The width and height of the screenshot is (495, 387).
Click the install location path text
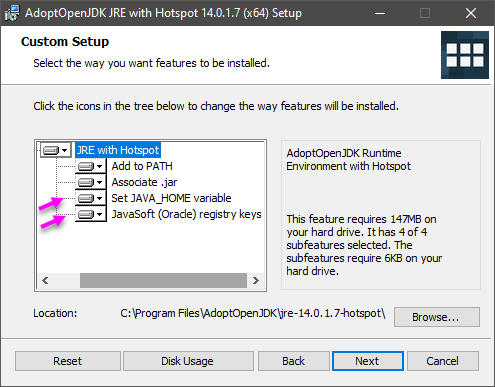253,313
